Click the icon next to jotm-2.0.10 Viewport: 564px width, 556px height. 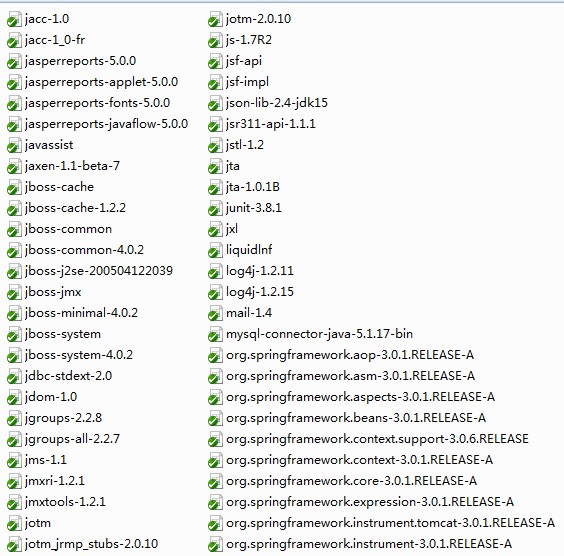[215, 19]
